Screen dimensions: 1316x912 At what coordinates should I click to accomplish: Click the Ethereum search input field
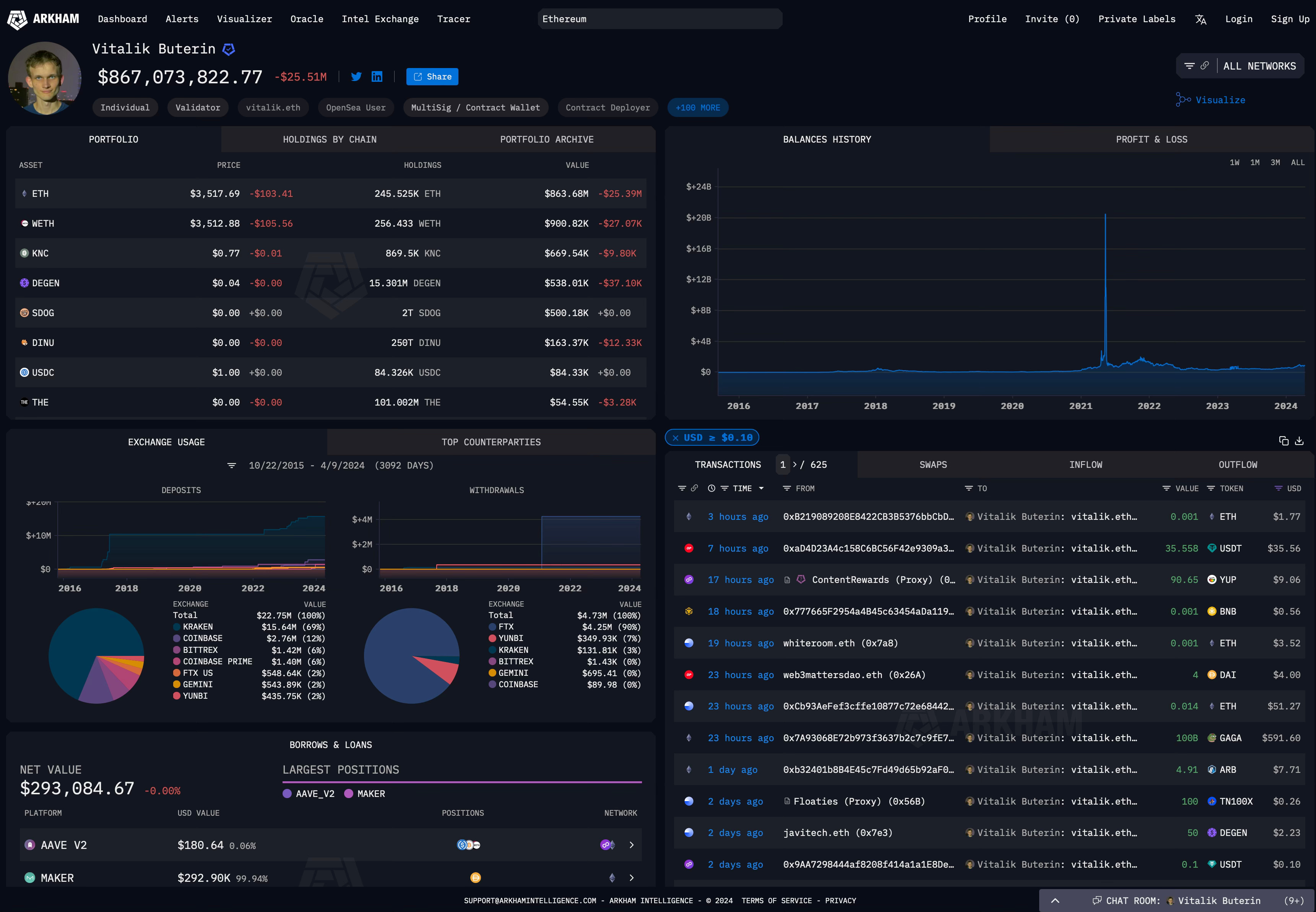click(x=660, y=19)
